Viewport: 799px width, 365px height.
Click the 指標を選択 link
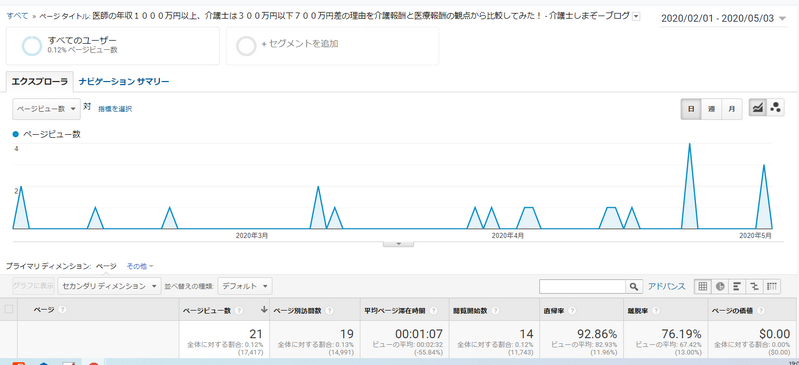click(x=115, y=109)
